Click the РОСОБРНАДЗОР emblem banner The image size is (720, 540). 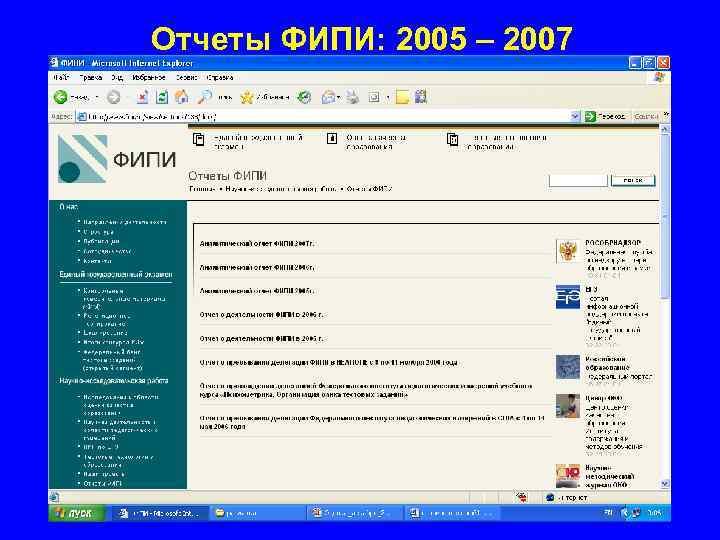pyautogui.click(x=568, y=251)
